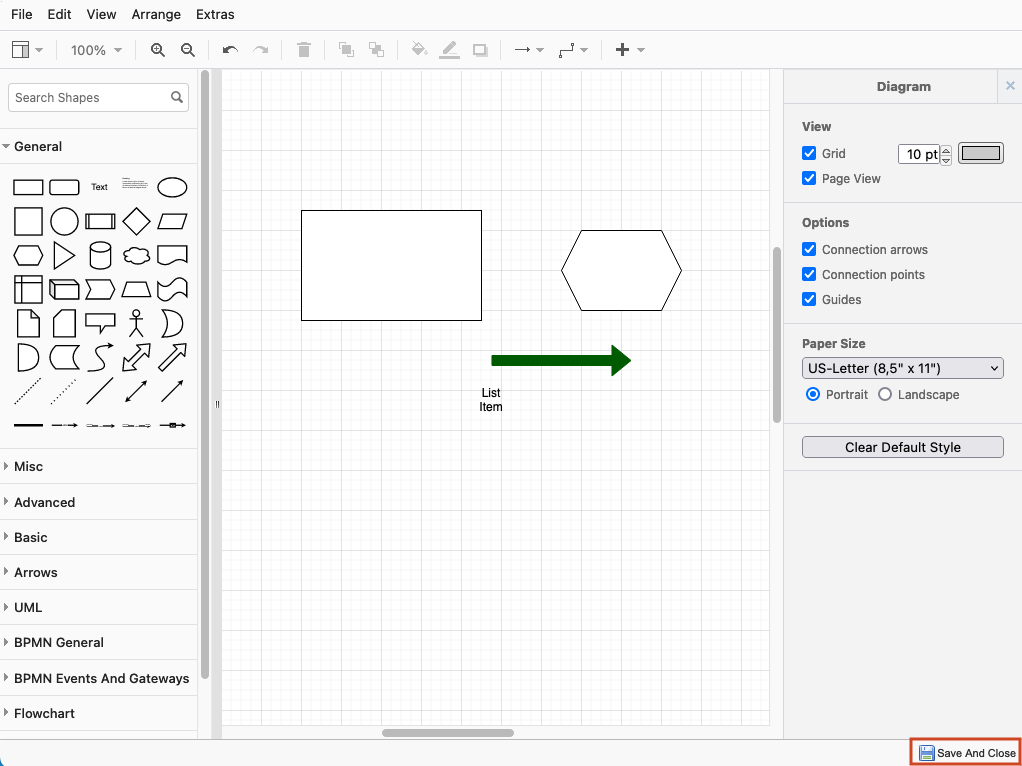Select the cylinder shape in General palette
Screen dimensions: 1022x766
click(100, 255)
